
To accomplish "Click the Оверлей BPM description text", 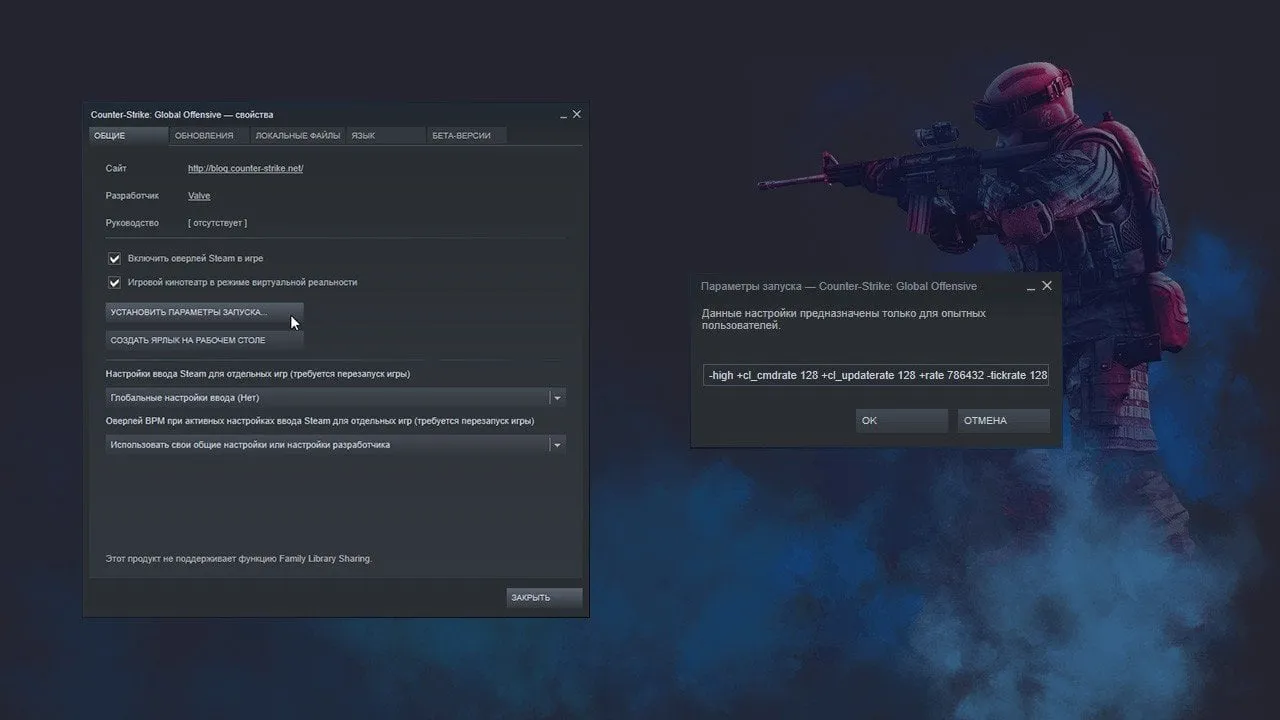I will click(x=320, y=421).
